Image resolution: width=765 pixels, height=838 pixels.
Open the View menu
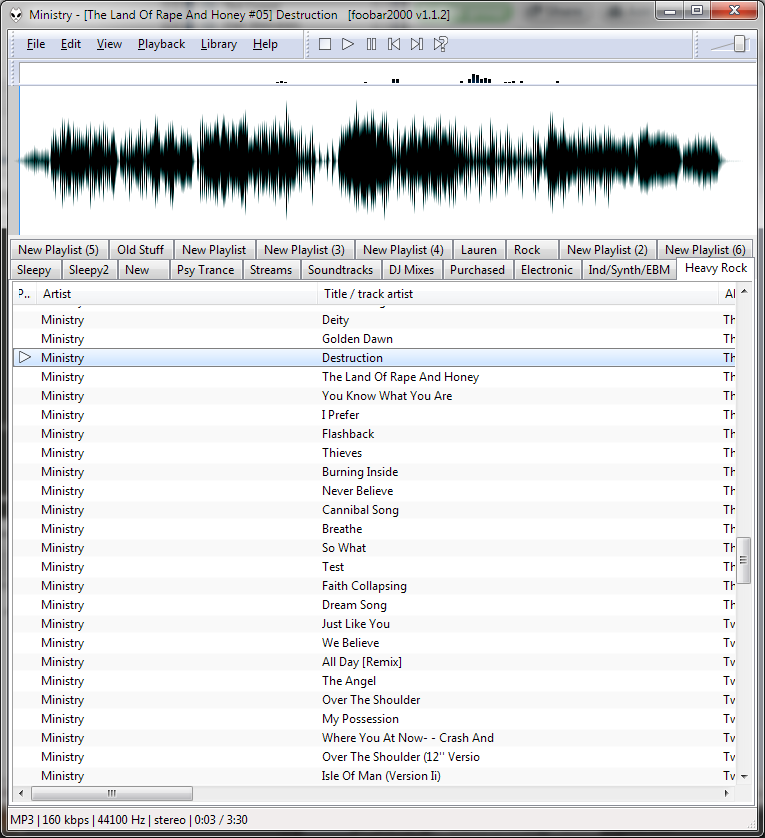[109, 44]
